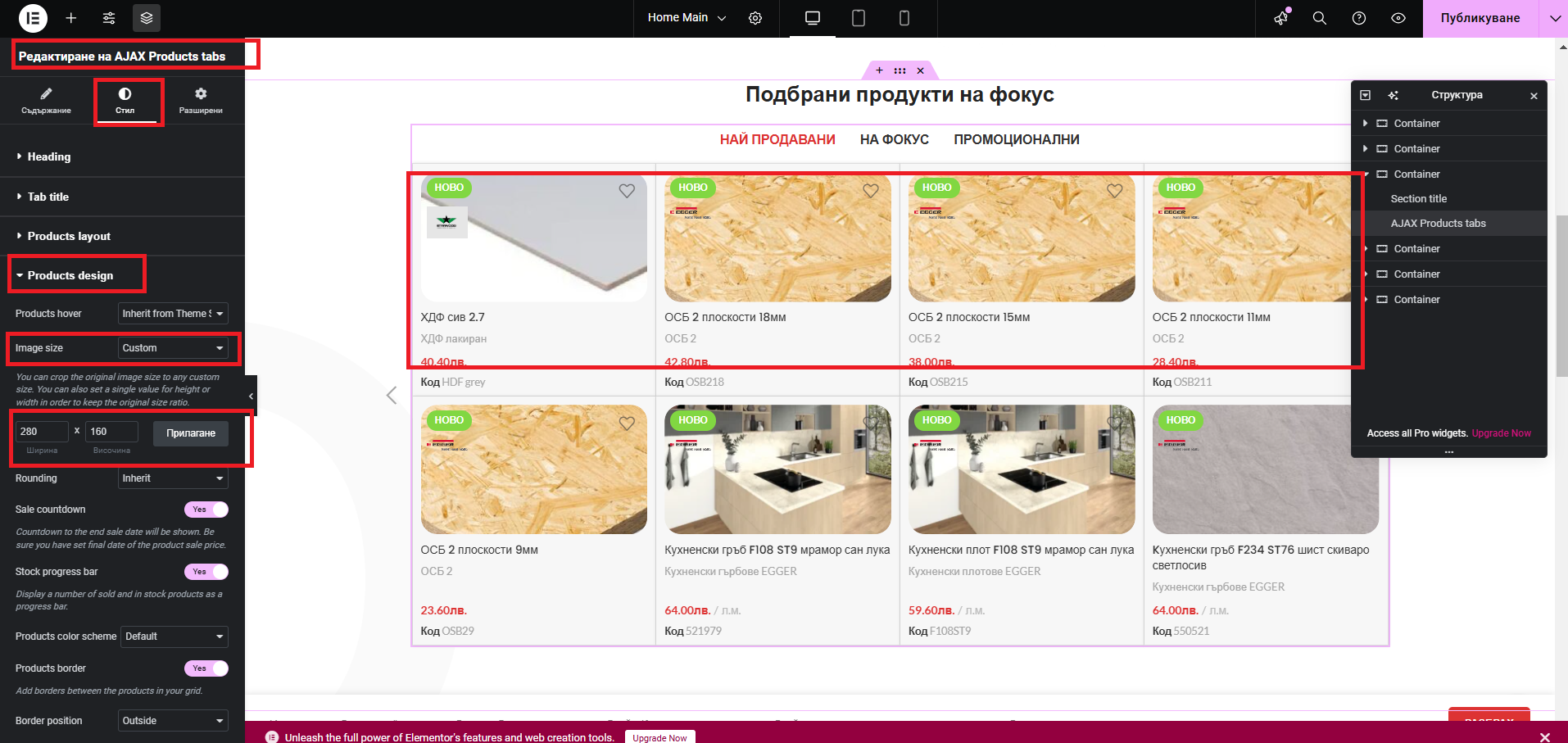Click the image width field showing 280
1568x743 pixels.
click(x=42, y=432)
